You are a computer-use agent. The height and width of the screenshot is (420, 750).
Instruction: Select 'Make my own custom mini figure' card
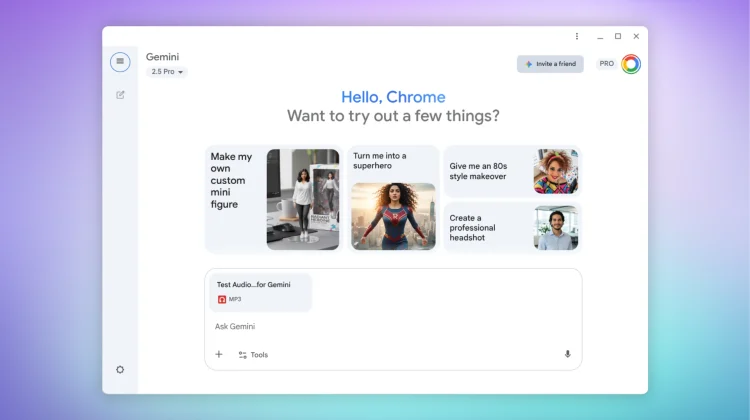pyautogui.click(x=272, y=199)
